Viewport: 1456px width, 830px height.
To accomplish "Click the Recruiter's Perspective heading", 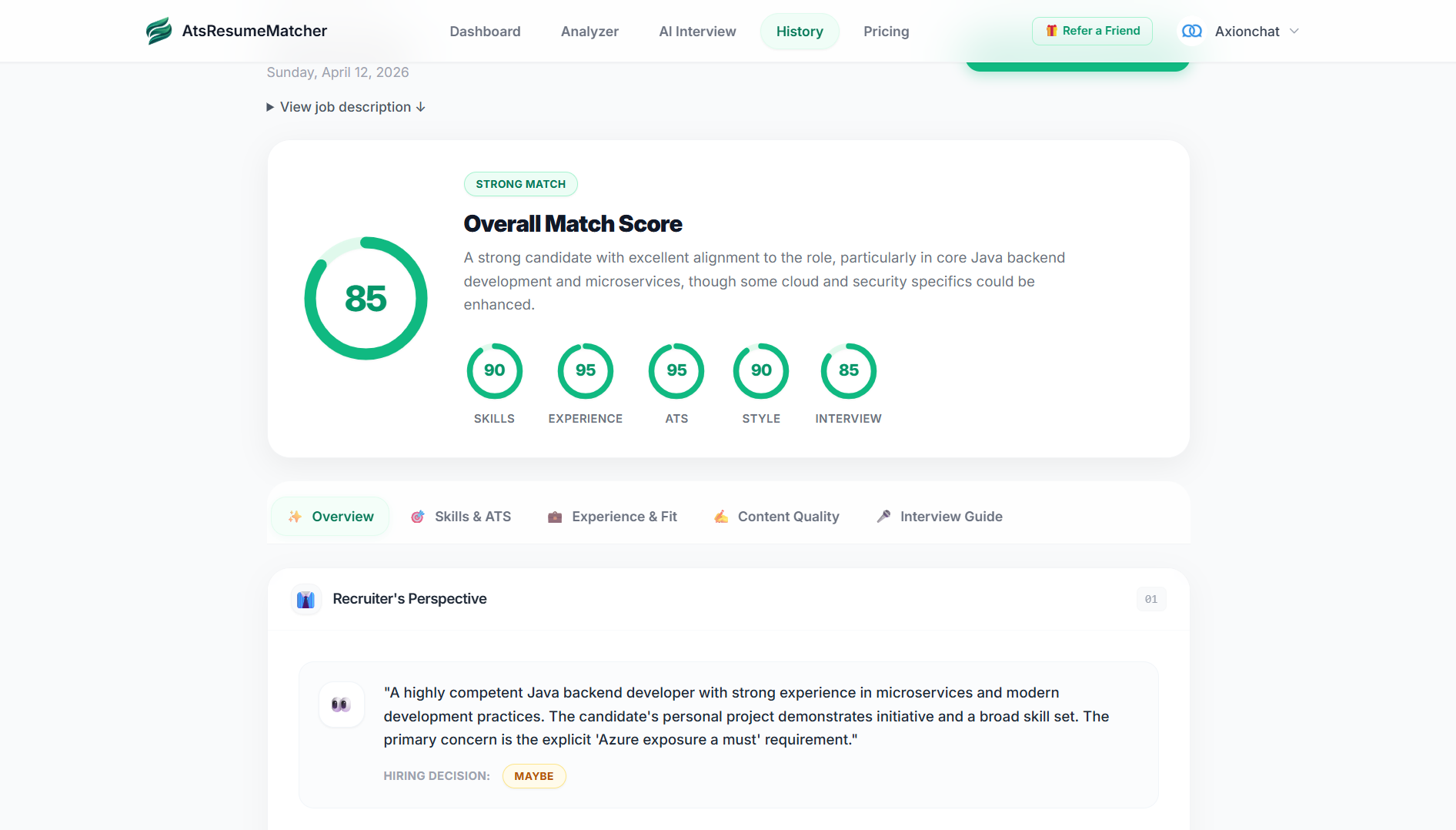I will (x=409, y=599).
